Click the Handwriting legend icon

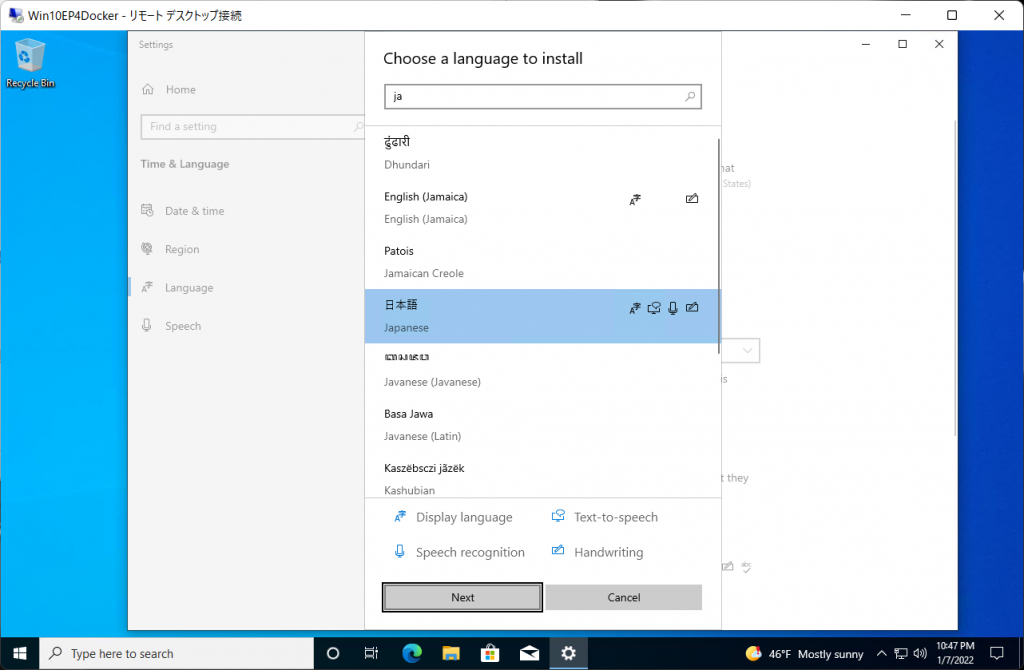tap(558, 550)
